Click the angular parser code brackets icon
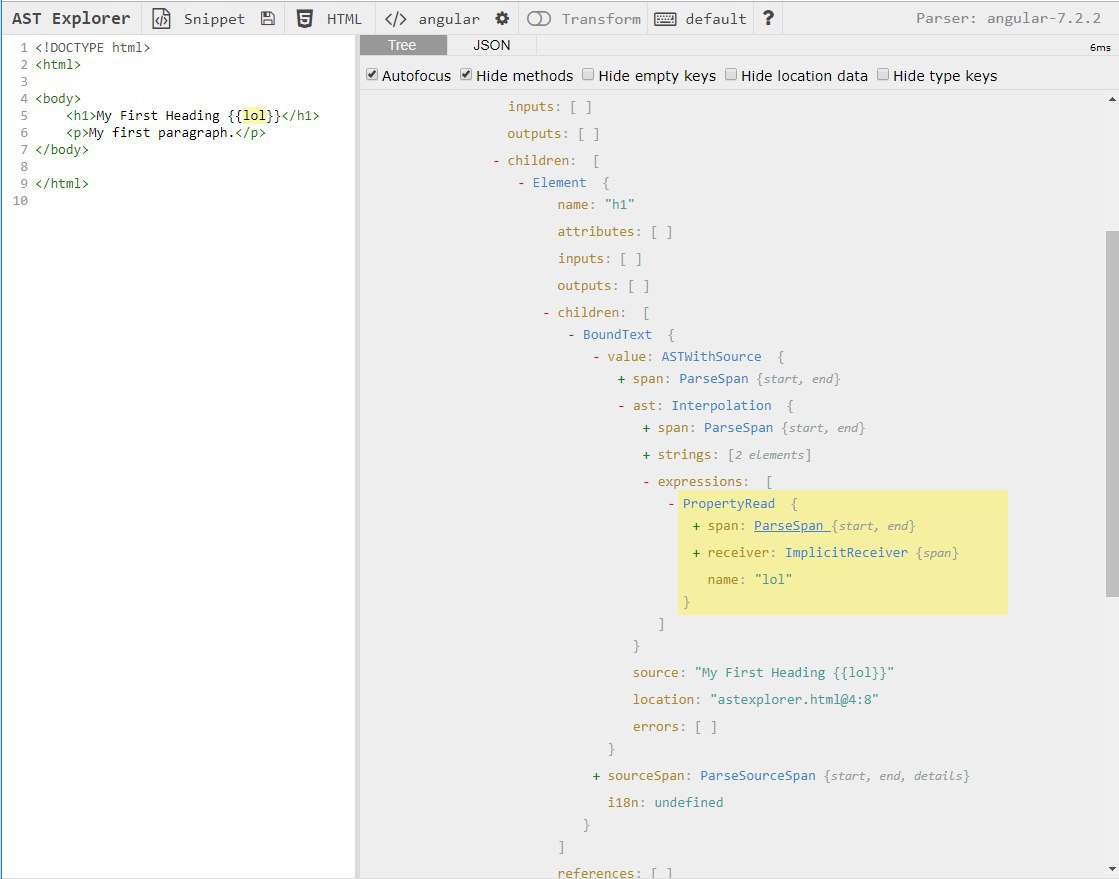 pyautogui.click(x=396, y=19)
